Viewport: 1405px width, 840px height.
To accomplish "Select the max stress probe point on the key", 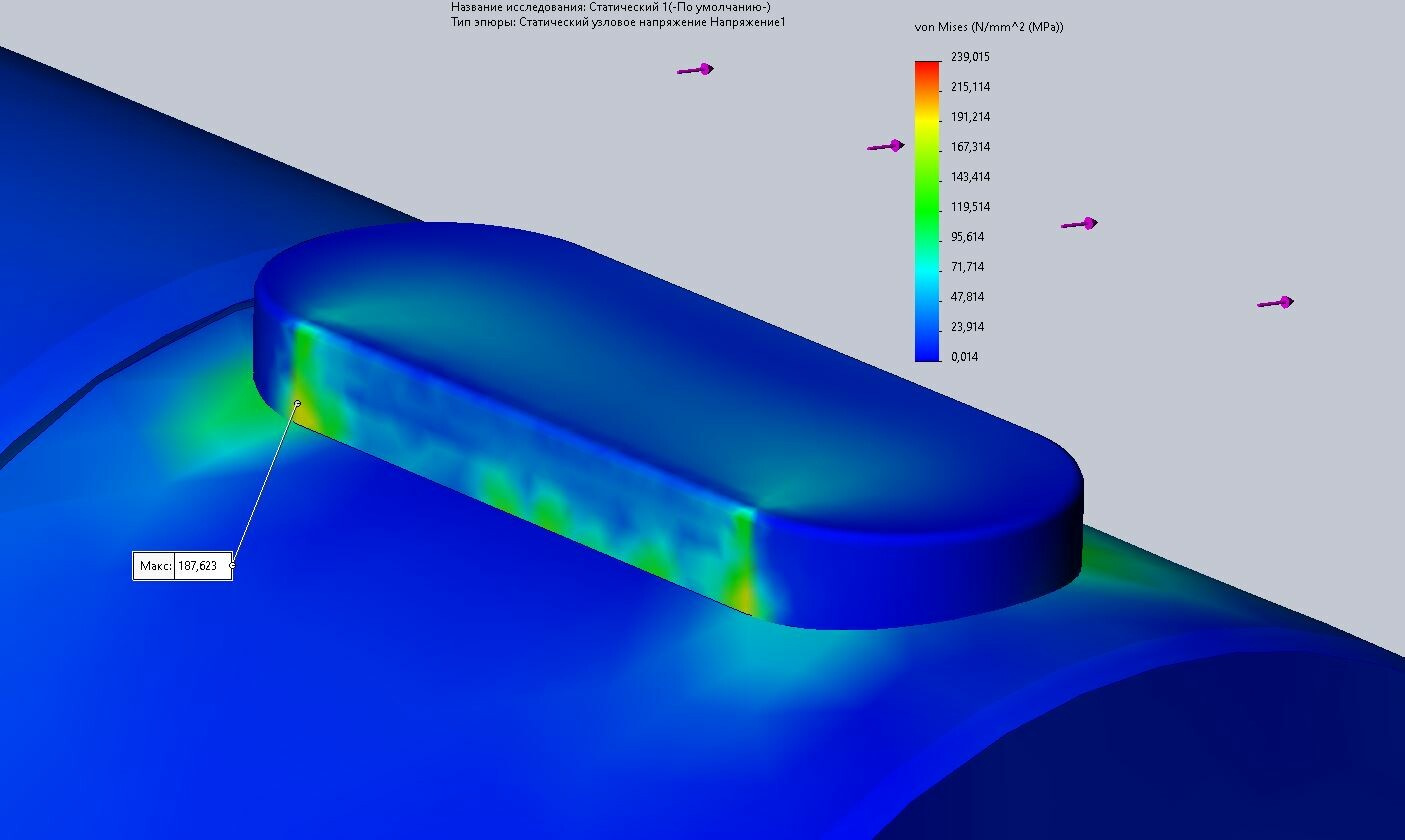I will [297, 403].
